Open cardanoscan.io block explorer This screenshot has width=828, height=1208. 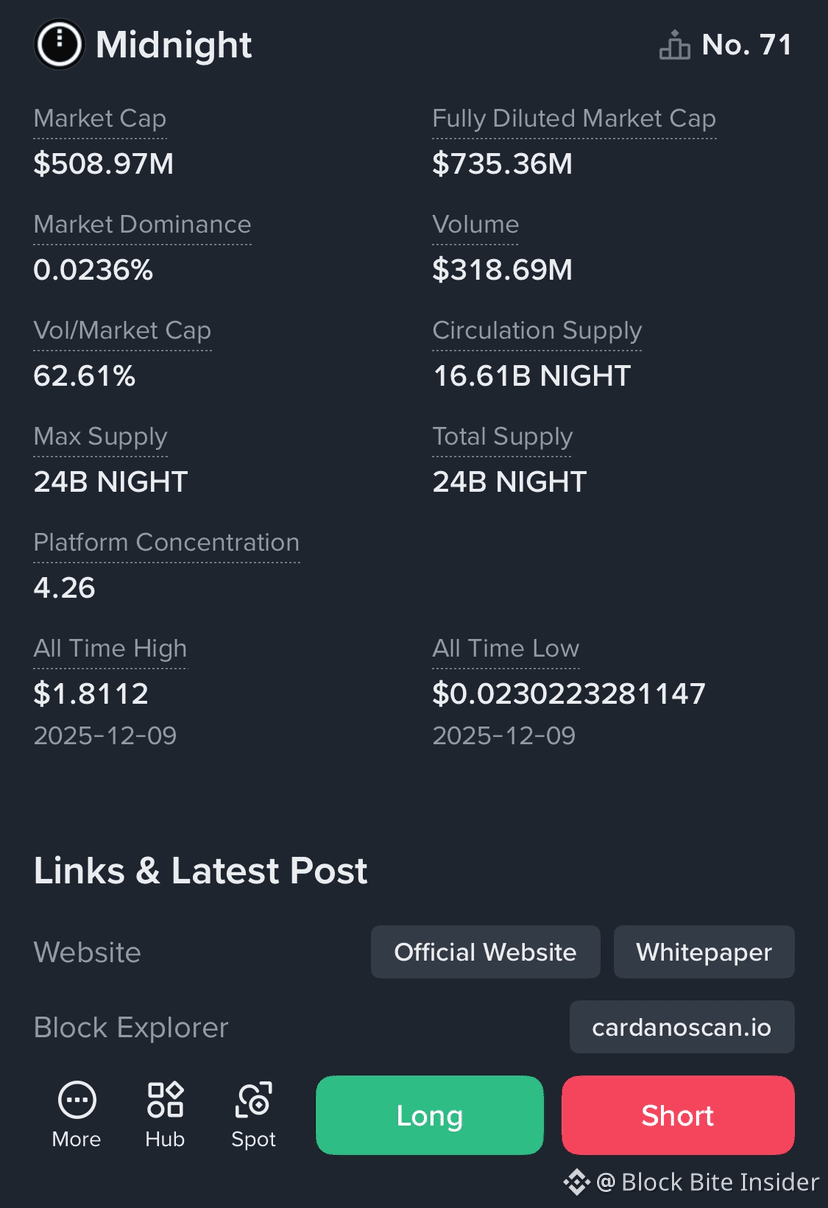(x=682, y=1027)
